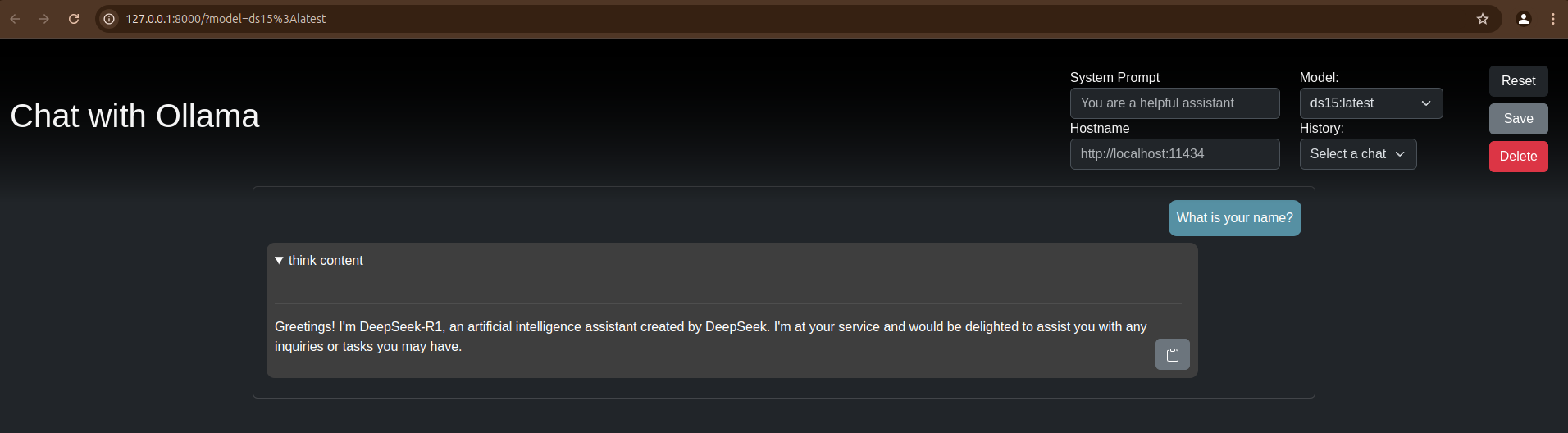Viewport: 1568px width, 433px height.
Task: Open the History Select a chat dropdown
Action: tap(1358, 154)
